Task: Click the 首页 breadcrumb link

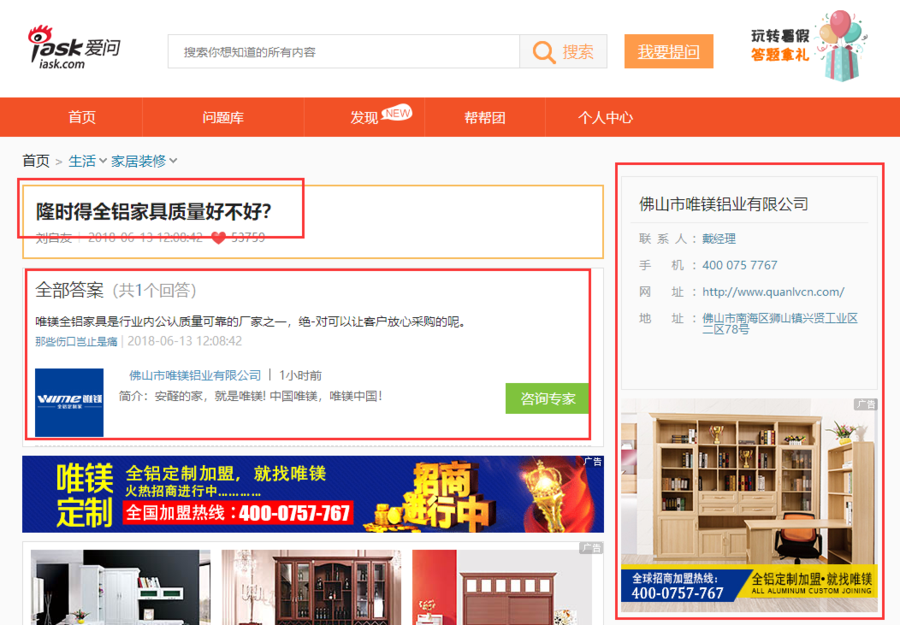Action: click(x=36, y=161)
